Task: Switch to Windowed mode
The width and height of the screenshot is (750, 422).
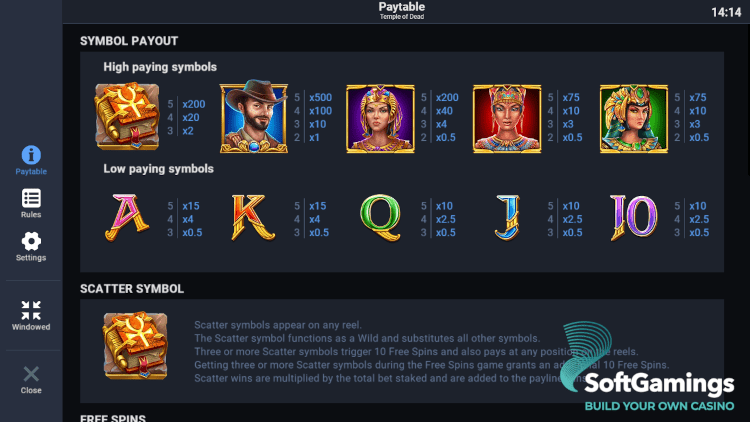Action: pyautogui.click(x=31, y=315)
